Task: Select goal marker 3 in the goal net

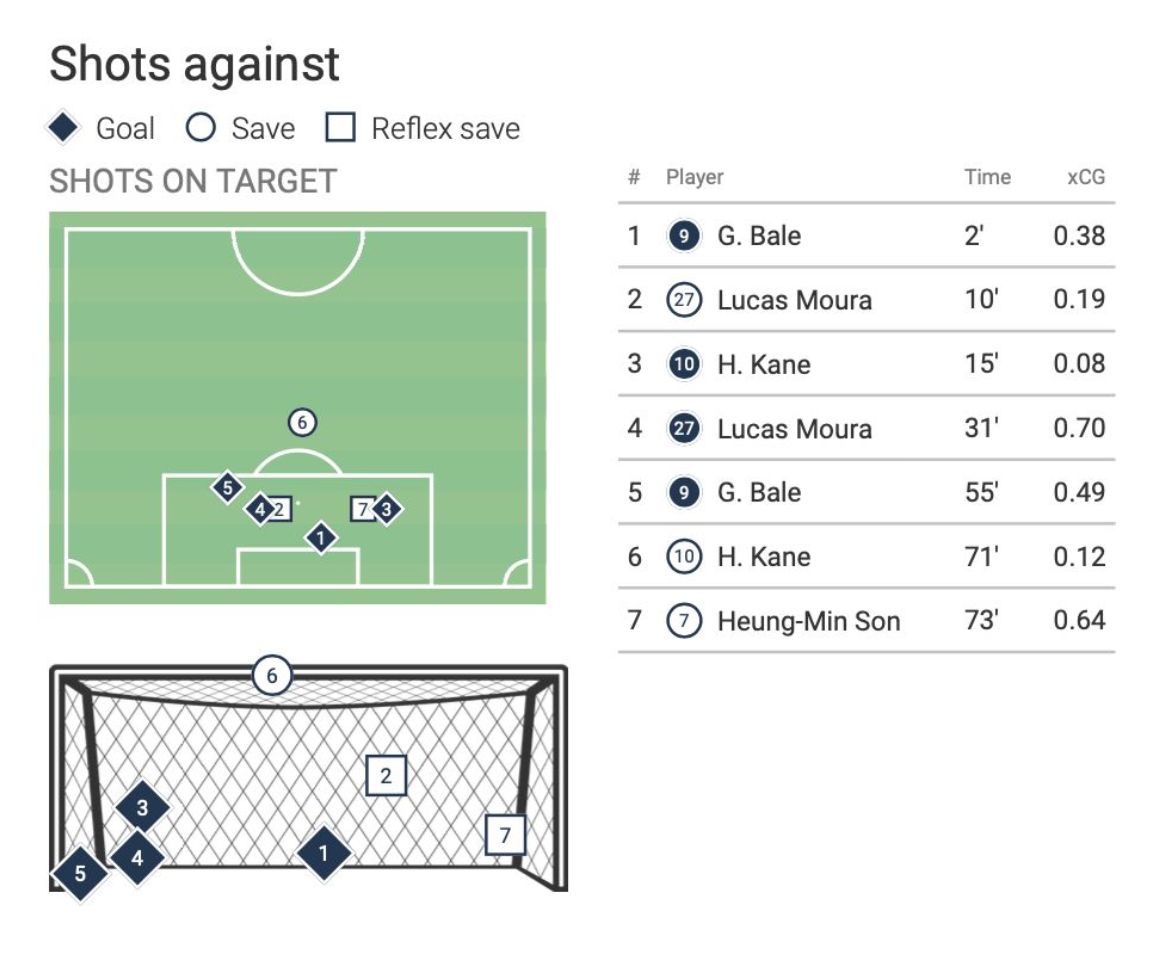Action: pyautogui.click(x=142, y=808)
